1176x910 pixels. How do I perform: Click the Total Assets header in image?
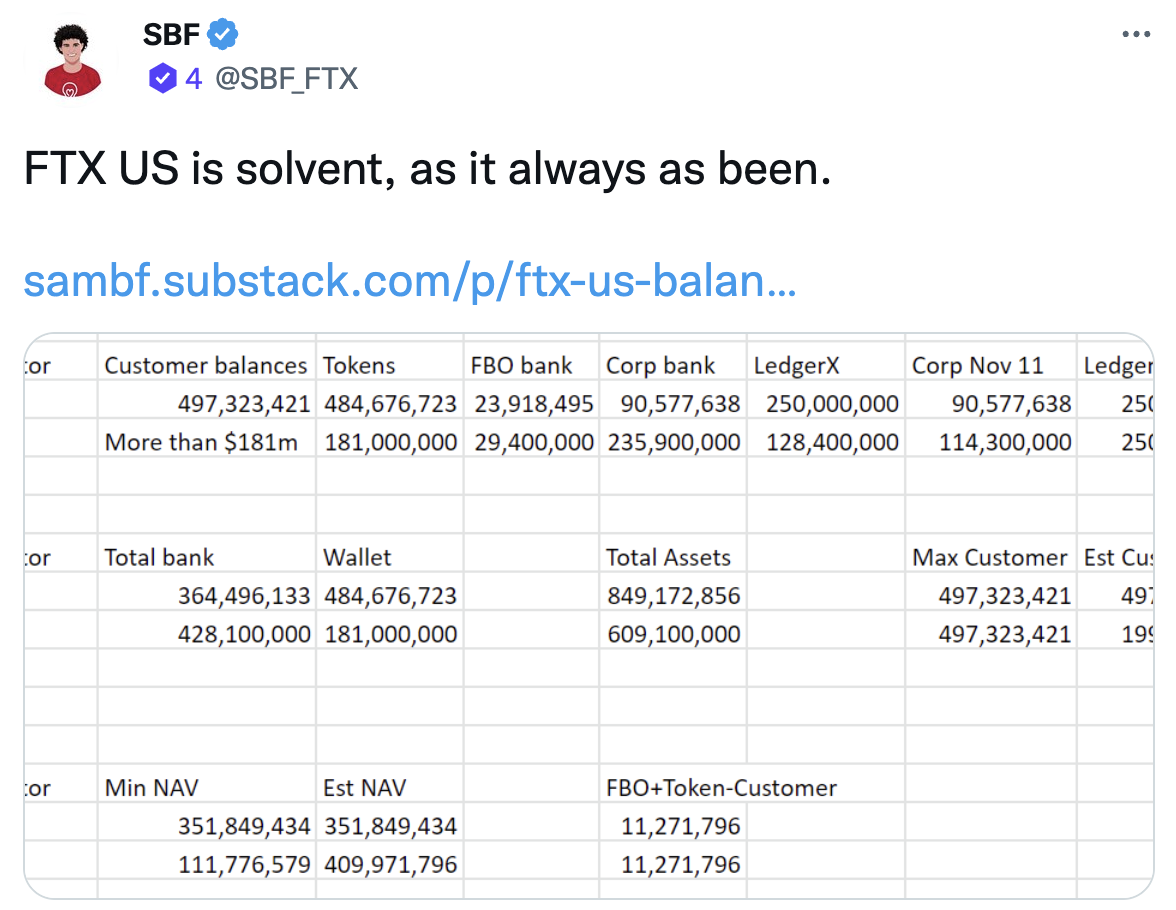point(668,557)
